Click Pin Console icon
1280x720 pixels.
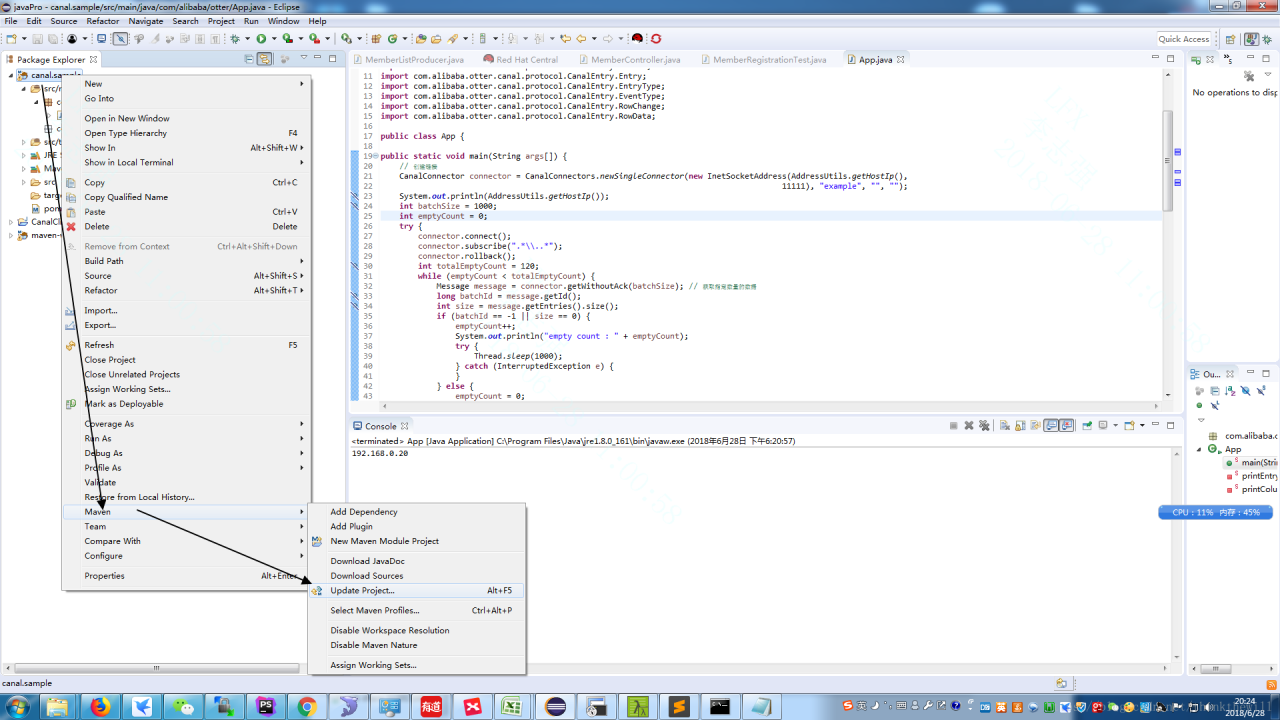click(1087, 425)
